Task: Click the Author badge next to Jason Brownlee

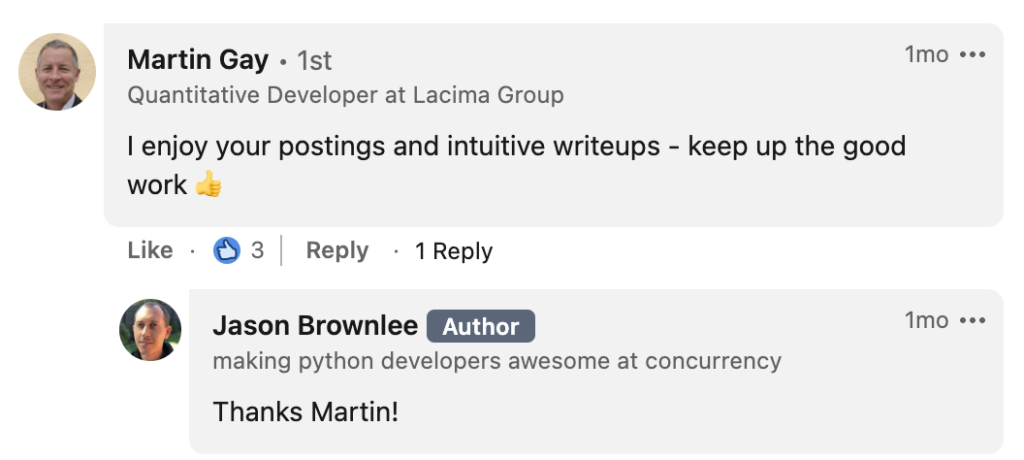Action: pyautogui.click(x=481, y=327)
